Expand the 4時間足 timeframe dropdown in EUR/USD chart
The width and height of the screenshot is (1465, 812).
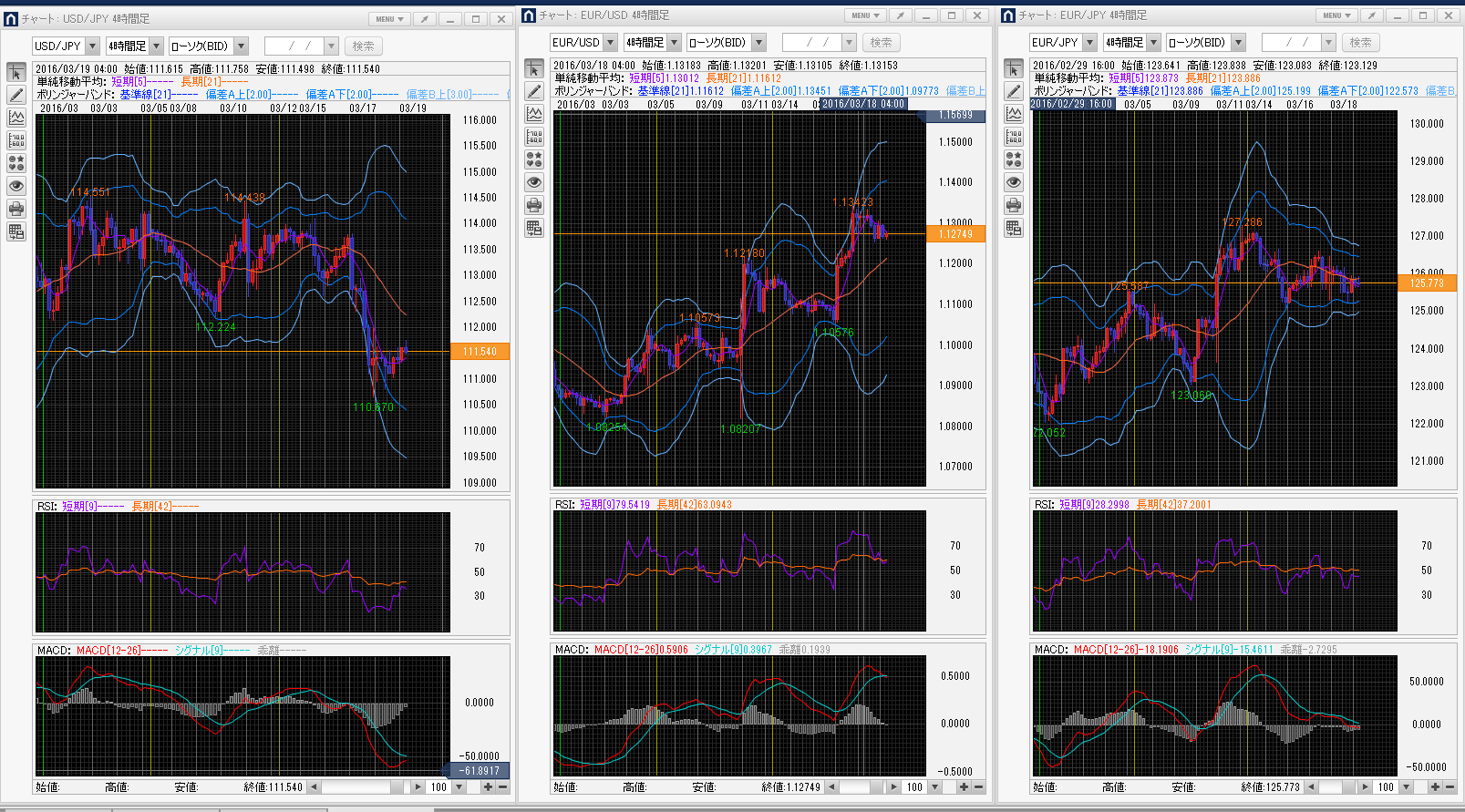point(675,43)
